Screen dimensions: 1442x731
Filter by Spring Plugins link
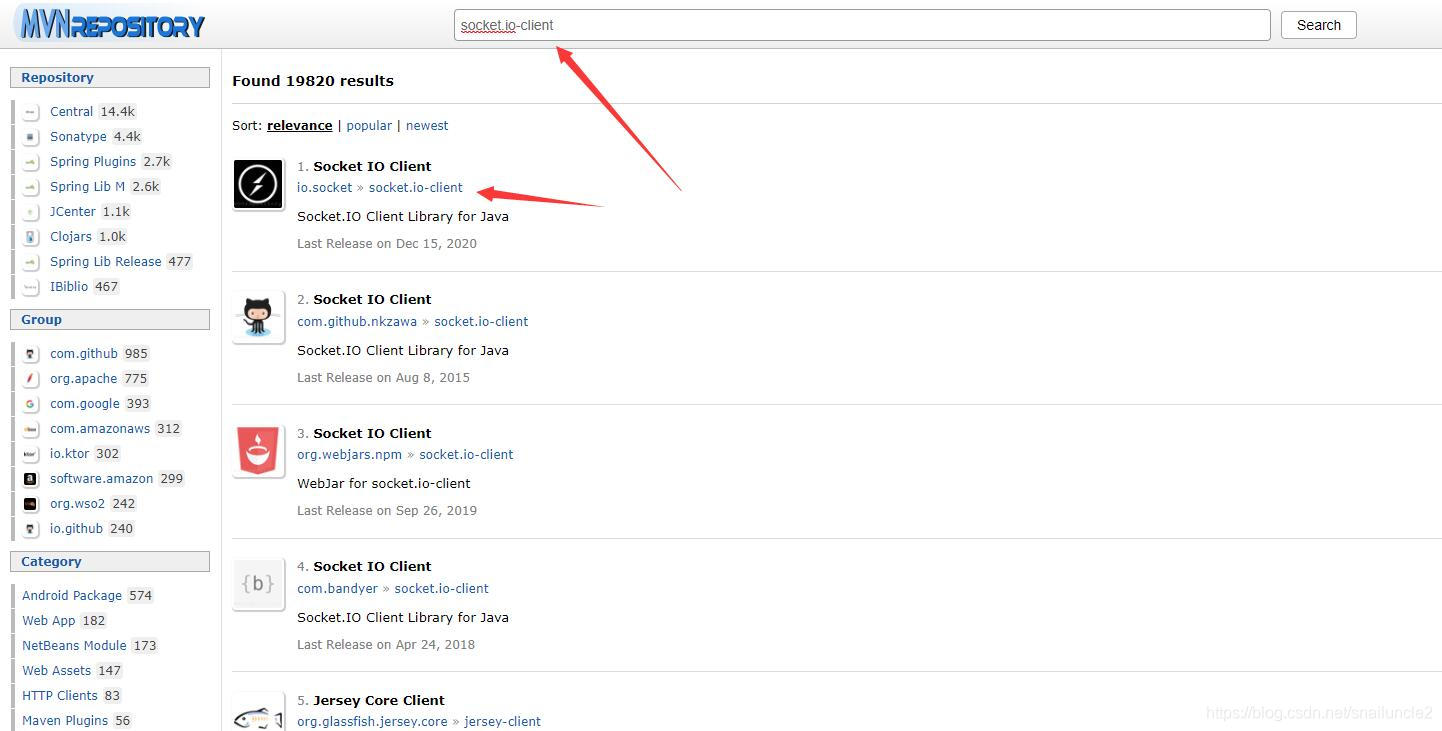pyautogui.click(x=93, y=162)
